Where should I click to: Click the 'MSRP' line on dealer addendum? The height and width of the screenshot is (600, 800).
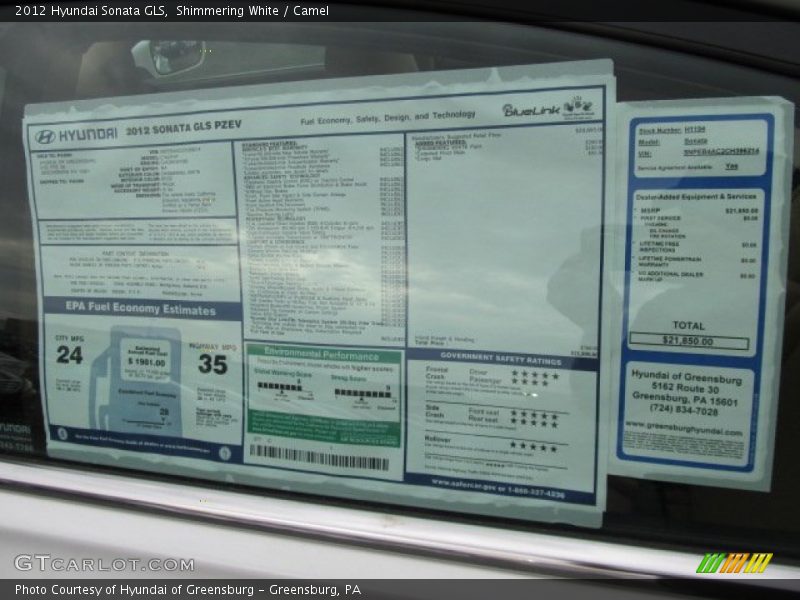coord(698,210)
